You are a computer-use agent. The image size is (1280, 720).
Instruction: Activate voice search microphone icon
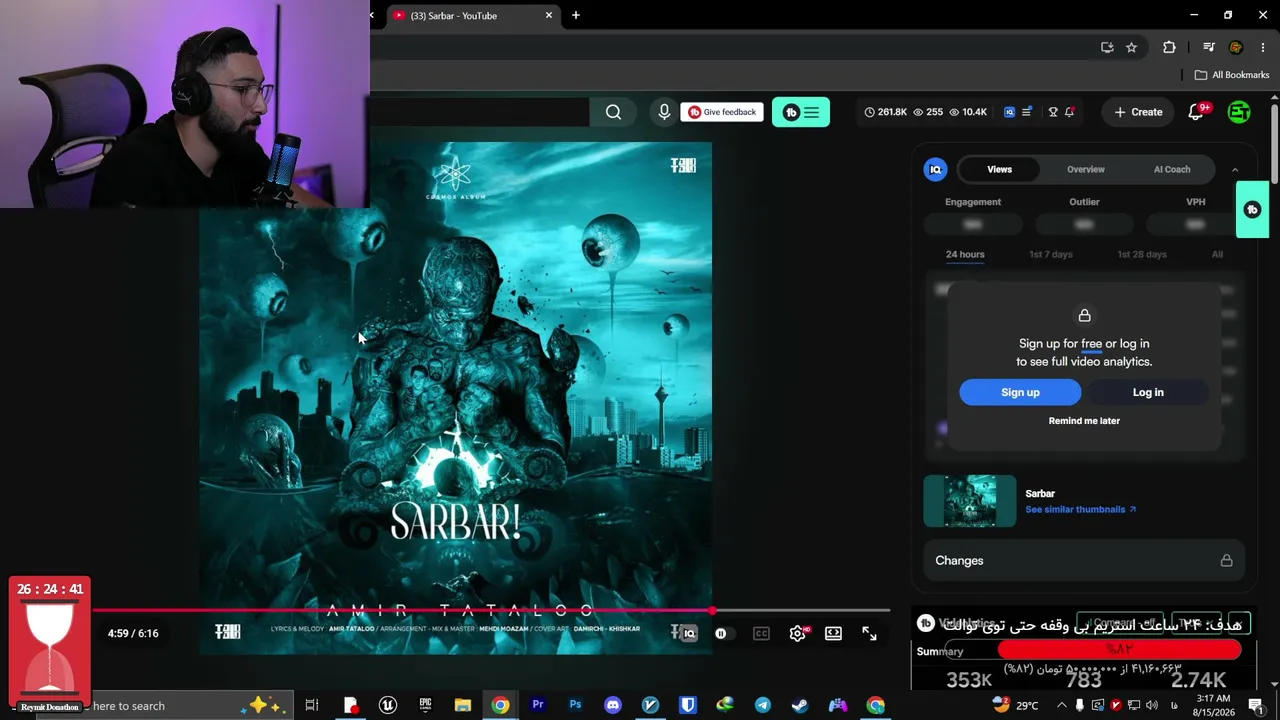pyautogui.click(x=664, y=112)
